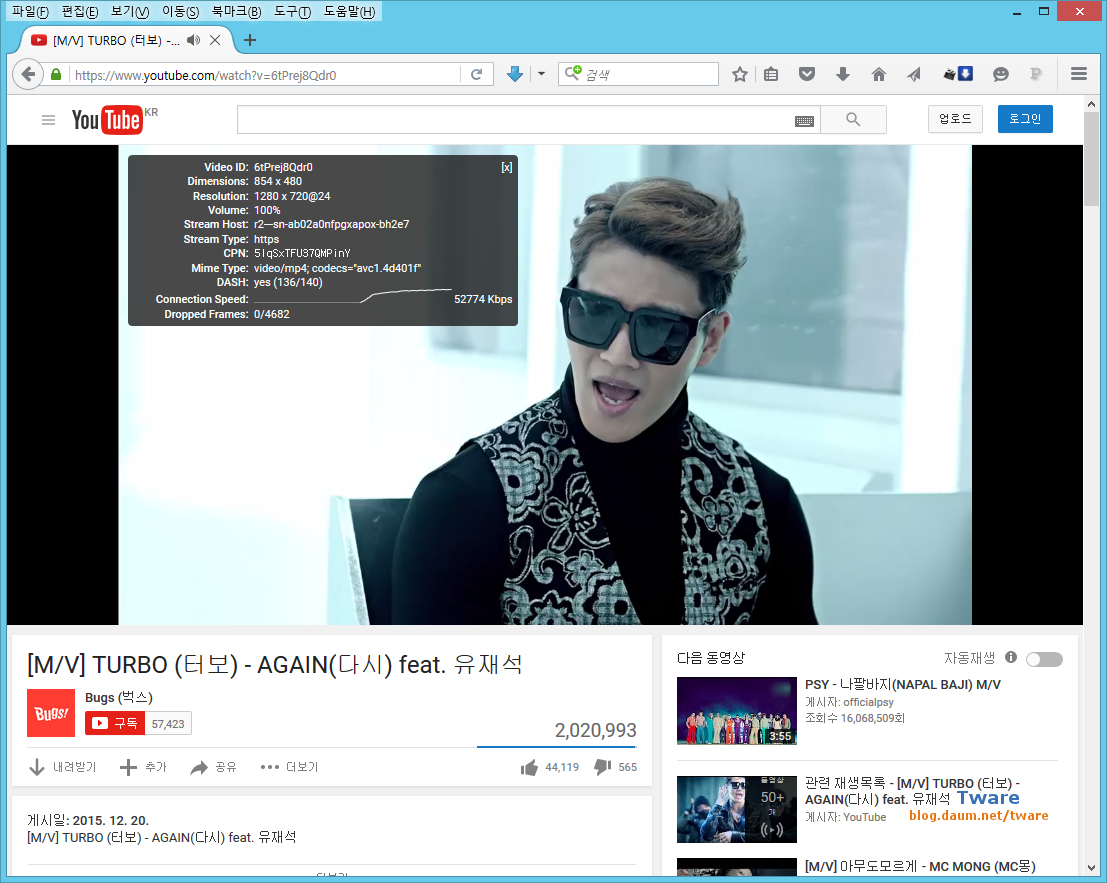The height and width of the screenshot is (883, 1107).
Task: Open the 50+ related playlist thumbnail
Action: tap(736, 810)
